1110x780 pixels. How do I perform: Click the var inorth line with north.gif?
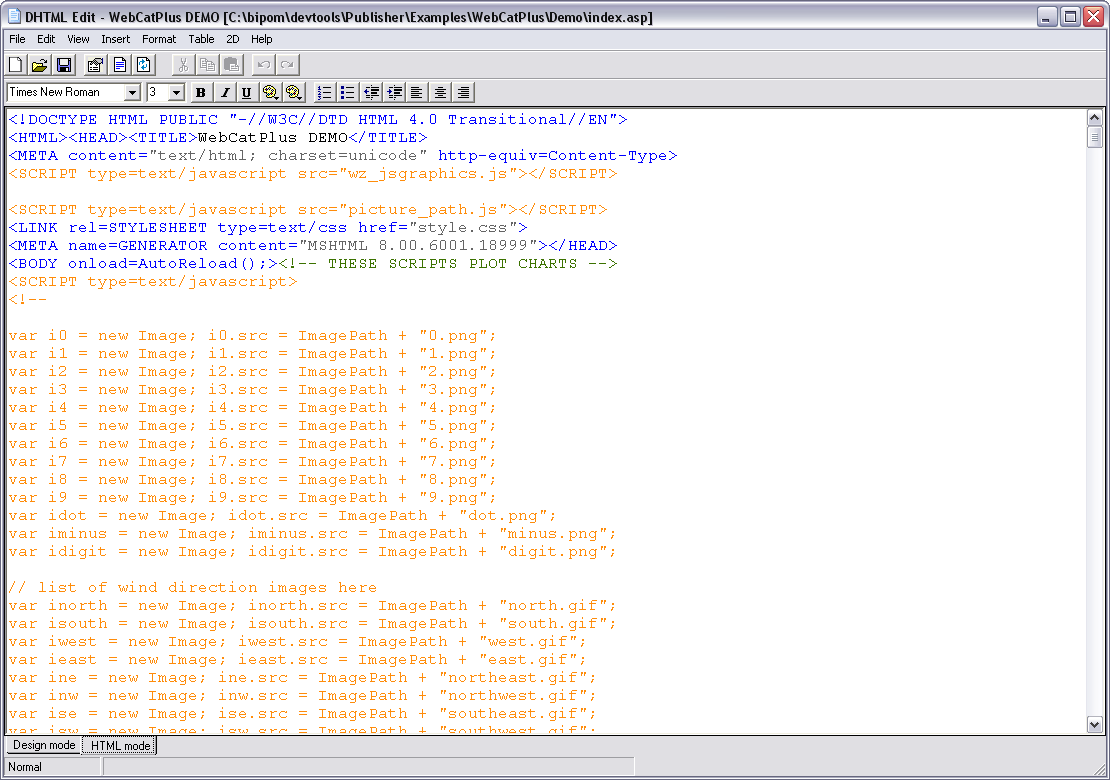tap(312, 605)
